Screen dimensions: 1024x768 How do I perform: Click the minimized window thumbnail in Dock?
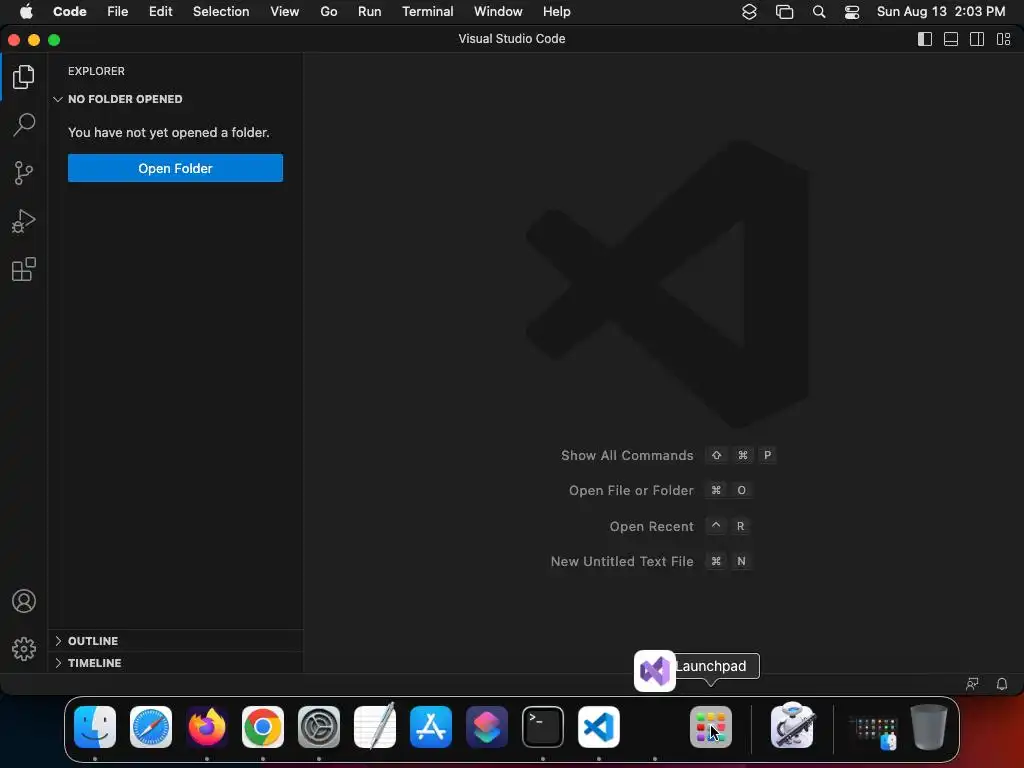[873, 731]
